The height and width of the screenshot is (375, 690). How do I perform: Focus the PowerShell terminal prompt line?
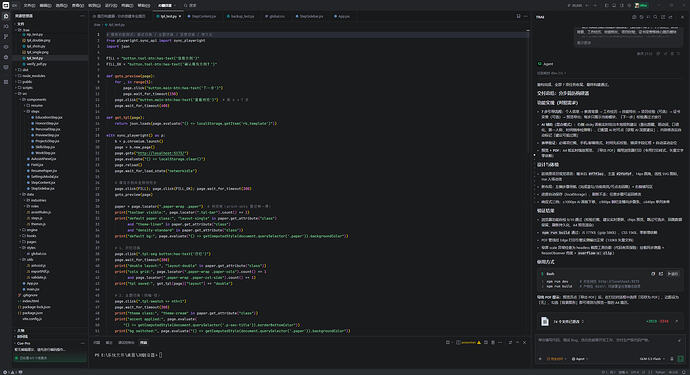[128, 355]
